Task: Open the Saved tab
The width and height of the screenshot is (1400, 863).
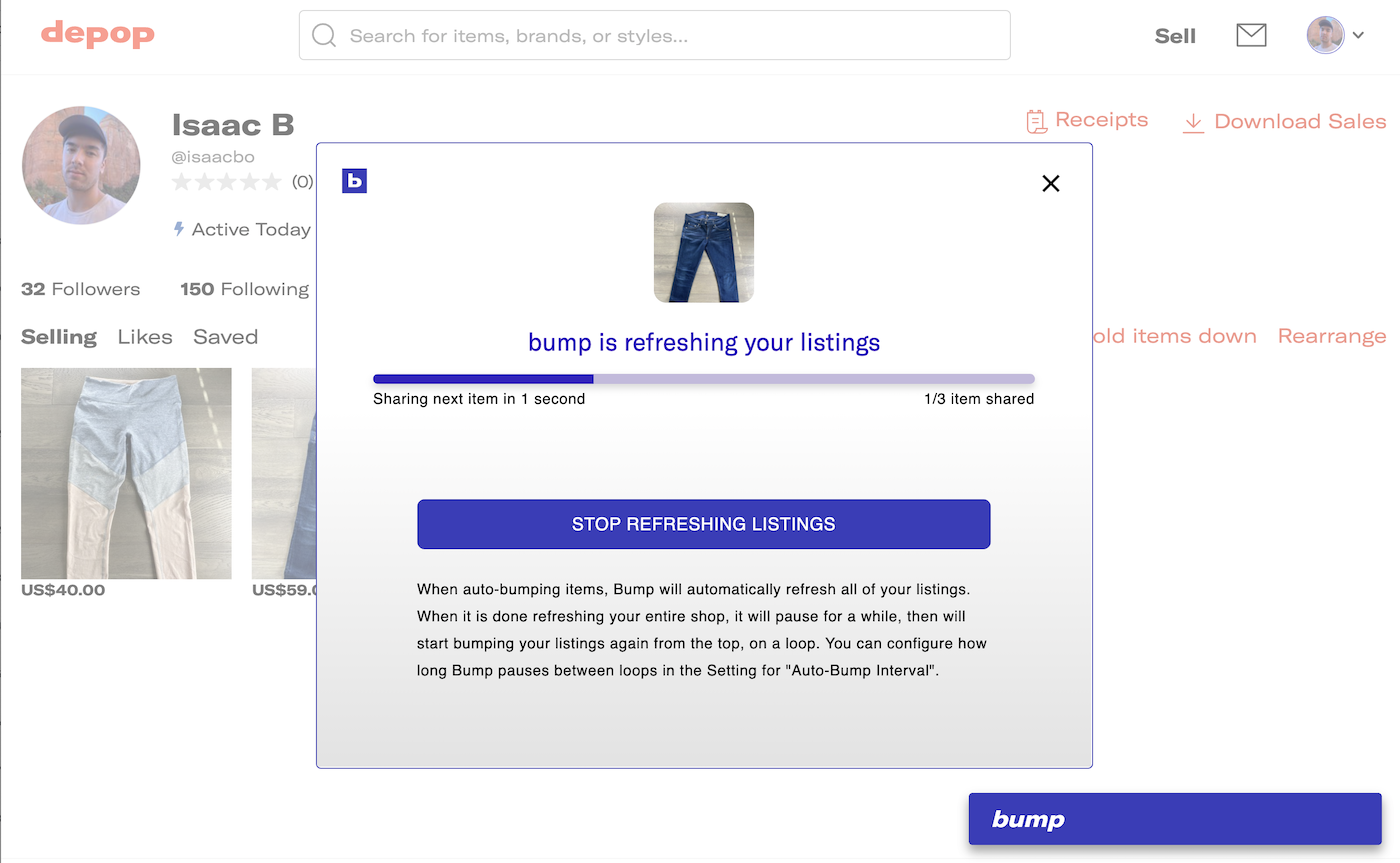Action: 225,337
